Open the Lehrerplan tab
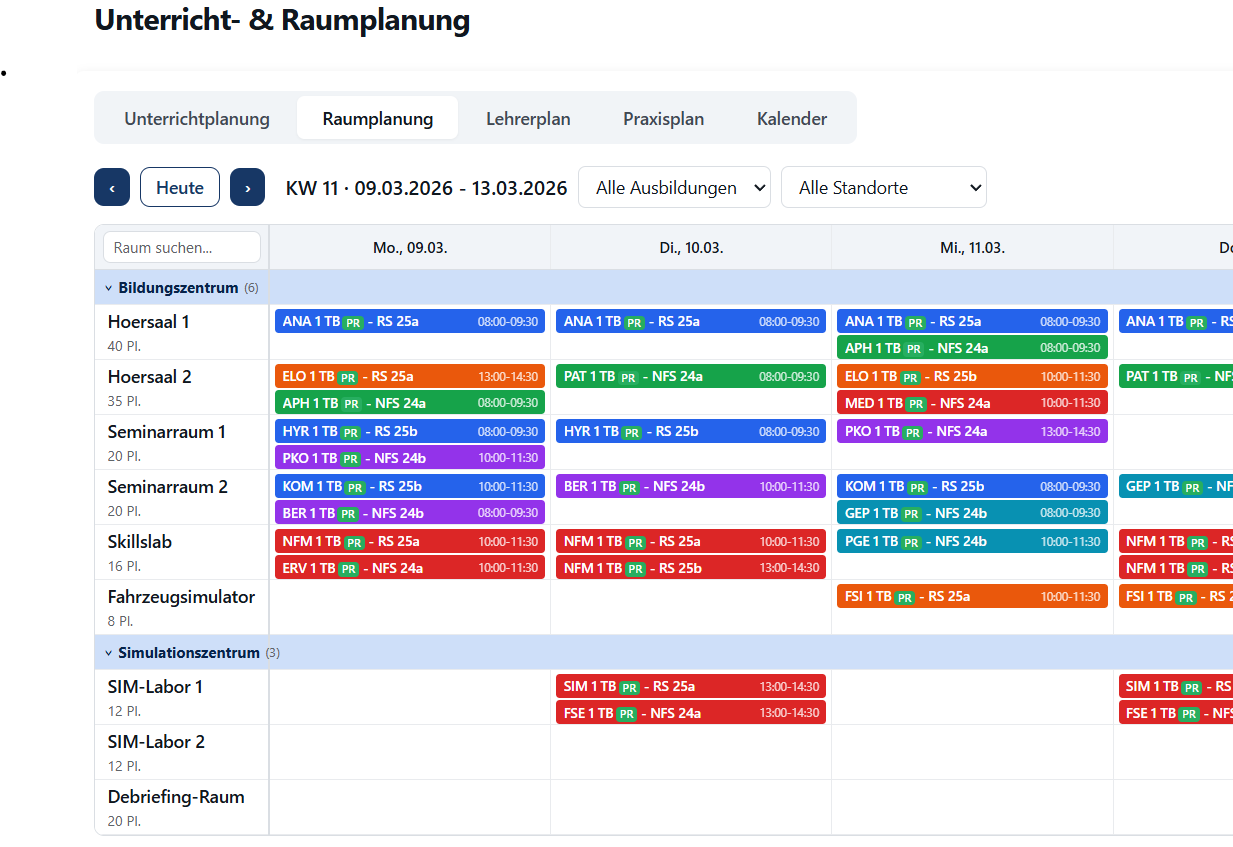This screenshot has height=847, width=1233. 528,119
